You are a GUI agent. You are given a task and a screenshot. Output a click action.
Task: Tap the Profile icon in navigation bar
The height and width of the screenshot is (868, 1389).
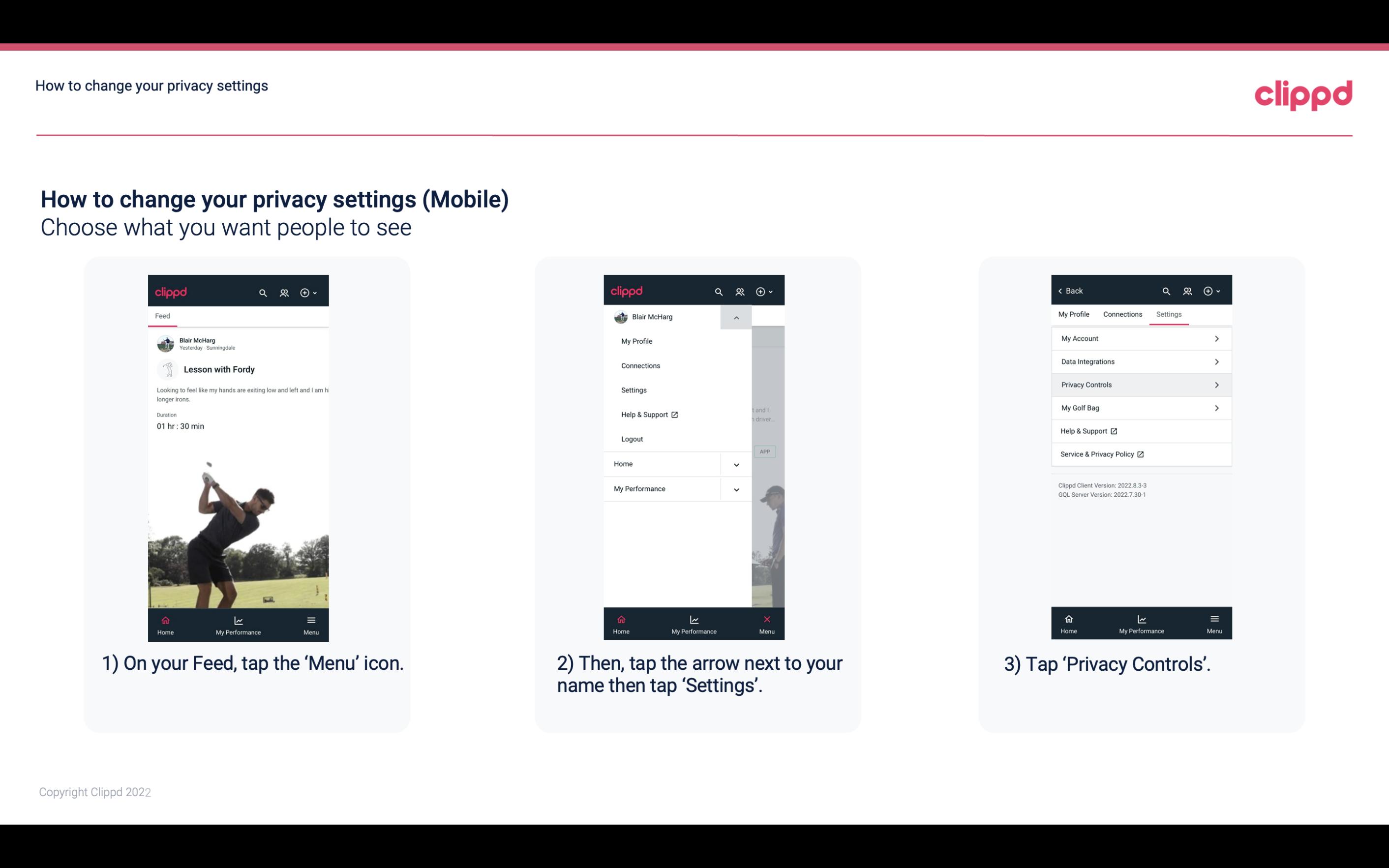(284, 291)
